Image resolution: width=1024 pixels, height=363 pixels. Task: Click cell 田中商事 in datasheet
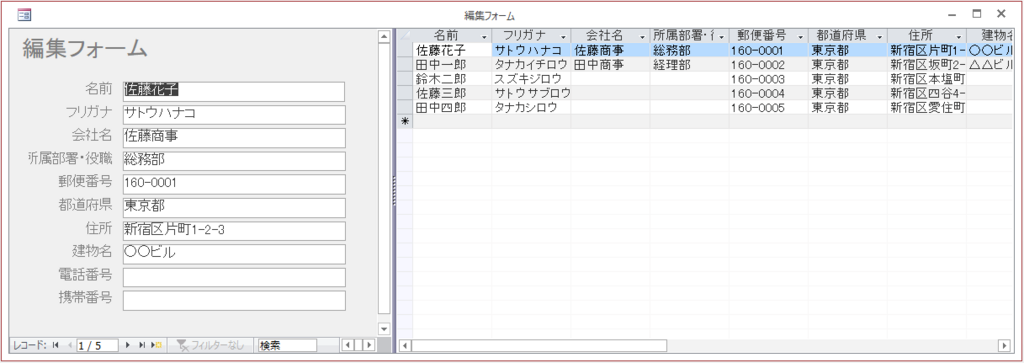point(611,64)
